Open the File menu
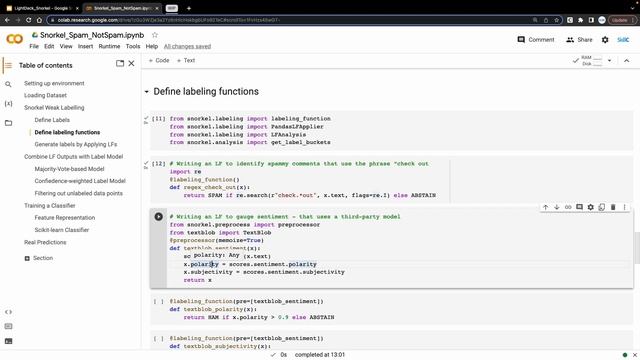Viewport: 640px width, 360px height. coord(34,47)
